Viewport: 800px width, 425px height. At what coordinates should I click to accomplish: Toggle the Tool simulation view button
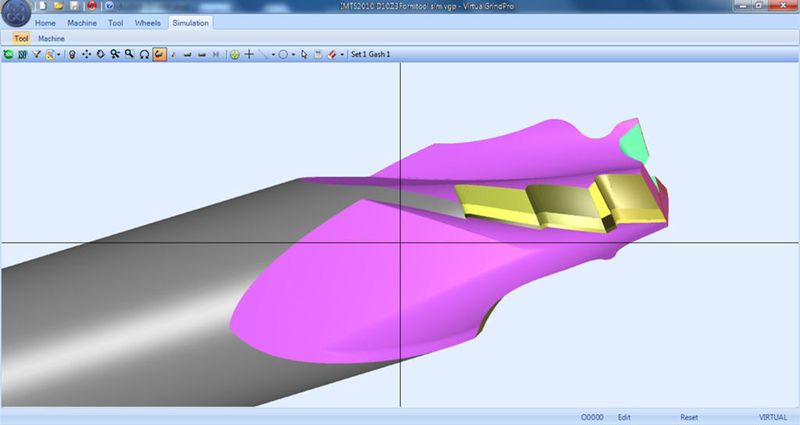click(21, 38)
